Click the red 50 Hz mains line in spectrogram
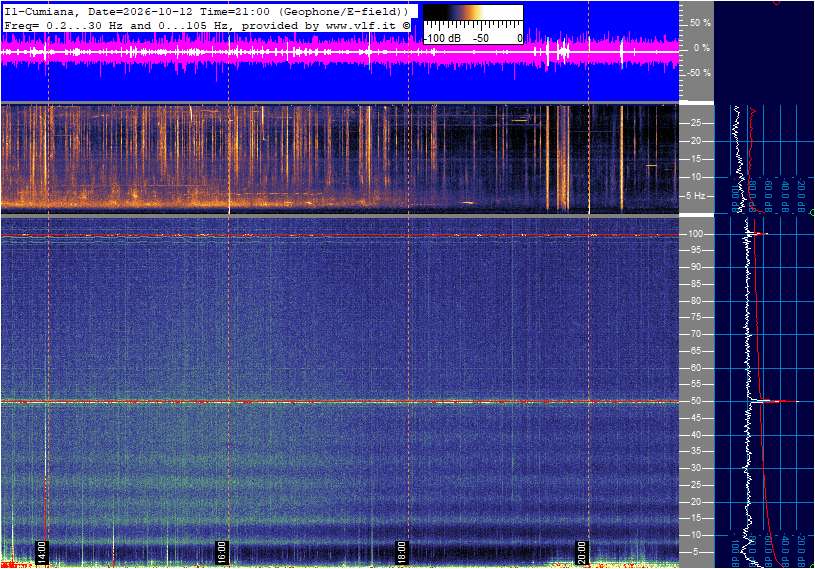The height and width of the screenshot is (569, 815). 340,402
